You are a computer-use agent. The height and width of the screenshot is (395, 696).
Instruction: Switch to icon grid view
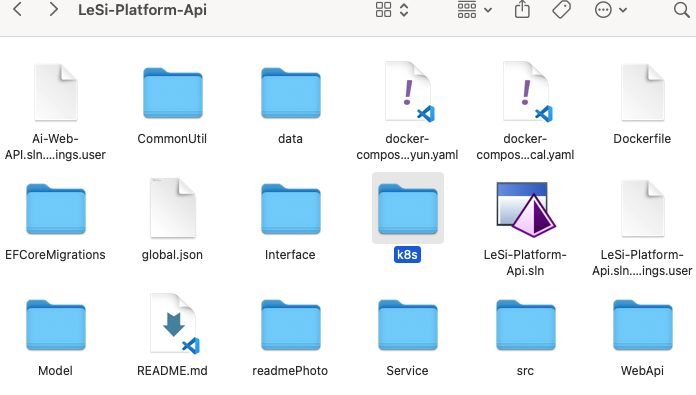point(383,9)
